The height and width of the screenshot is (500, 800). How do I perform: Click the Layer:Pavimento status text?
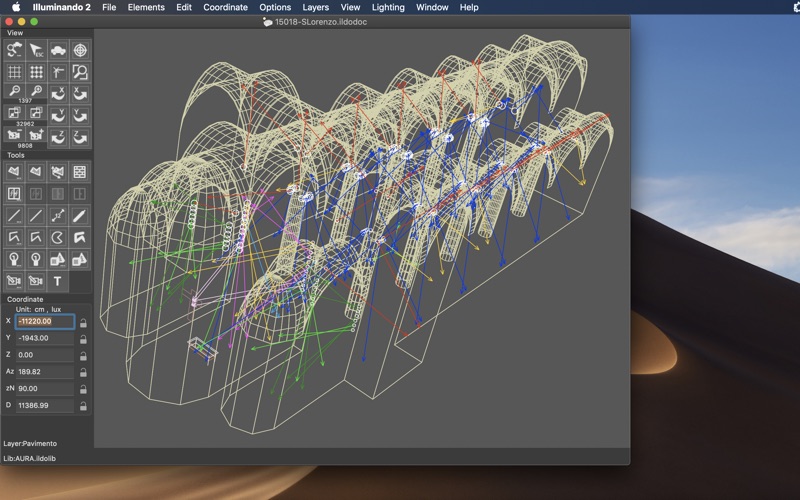(30, 443)
